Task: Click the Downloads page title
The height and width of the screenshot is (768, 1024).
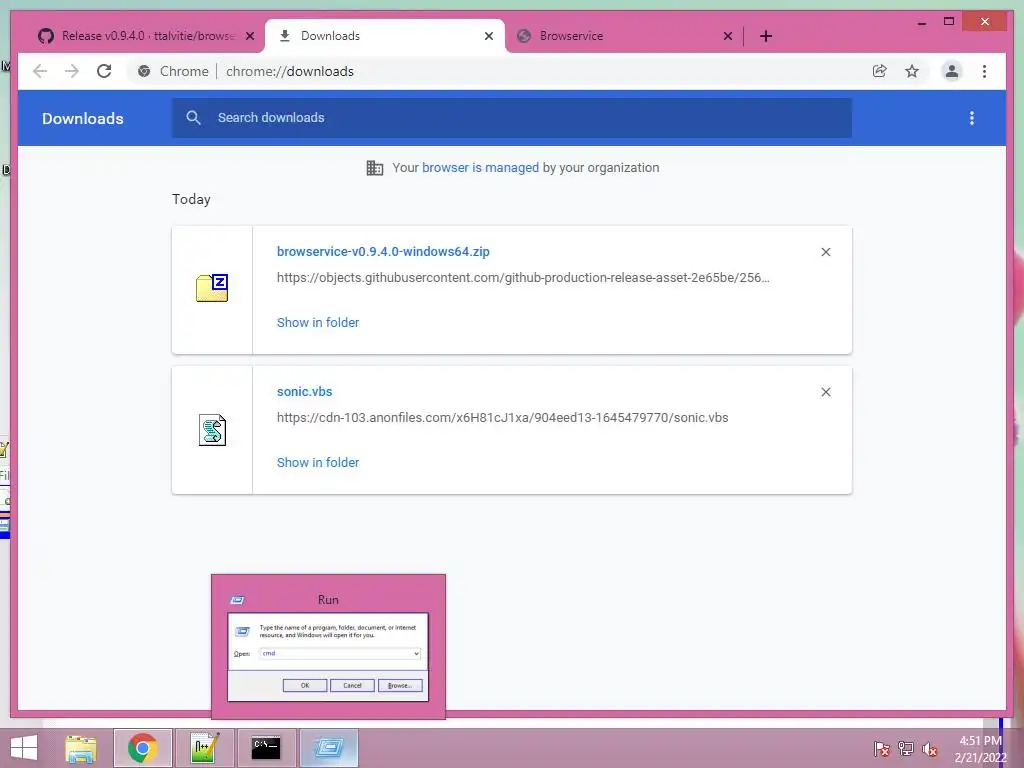Action: tap(83, 118)
